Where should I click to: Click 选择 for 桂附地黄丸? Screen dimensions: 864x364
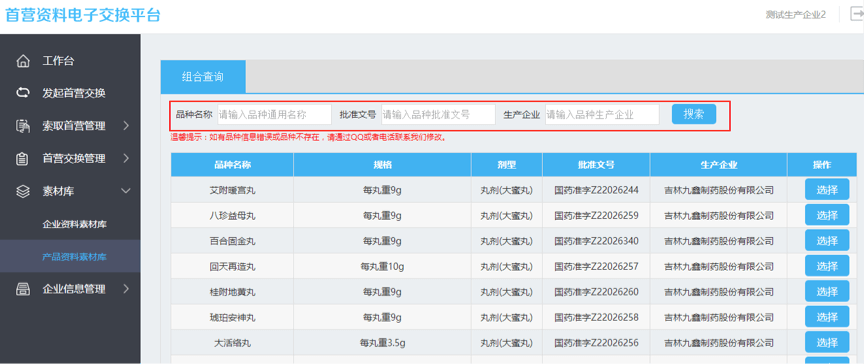(x=827, y=291)
